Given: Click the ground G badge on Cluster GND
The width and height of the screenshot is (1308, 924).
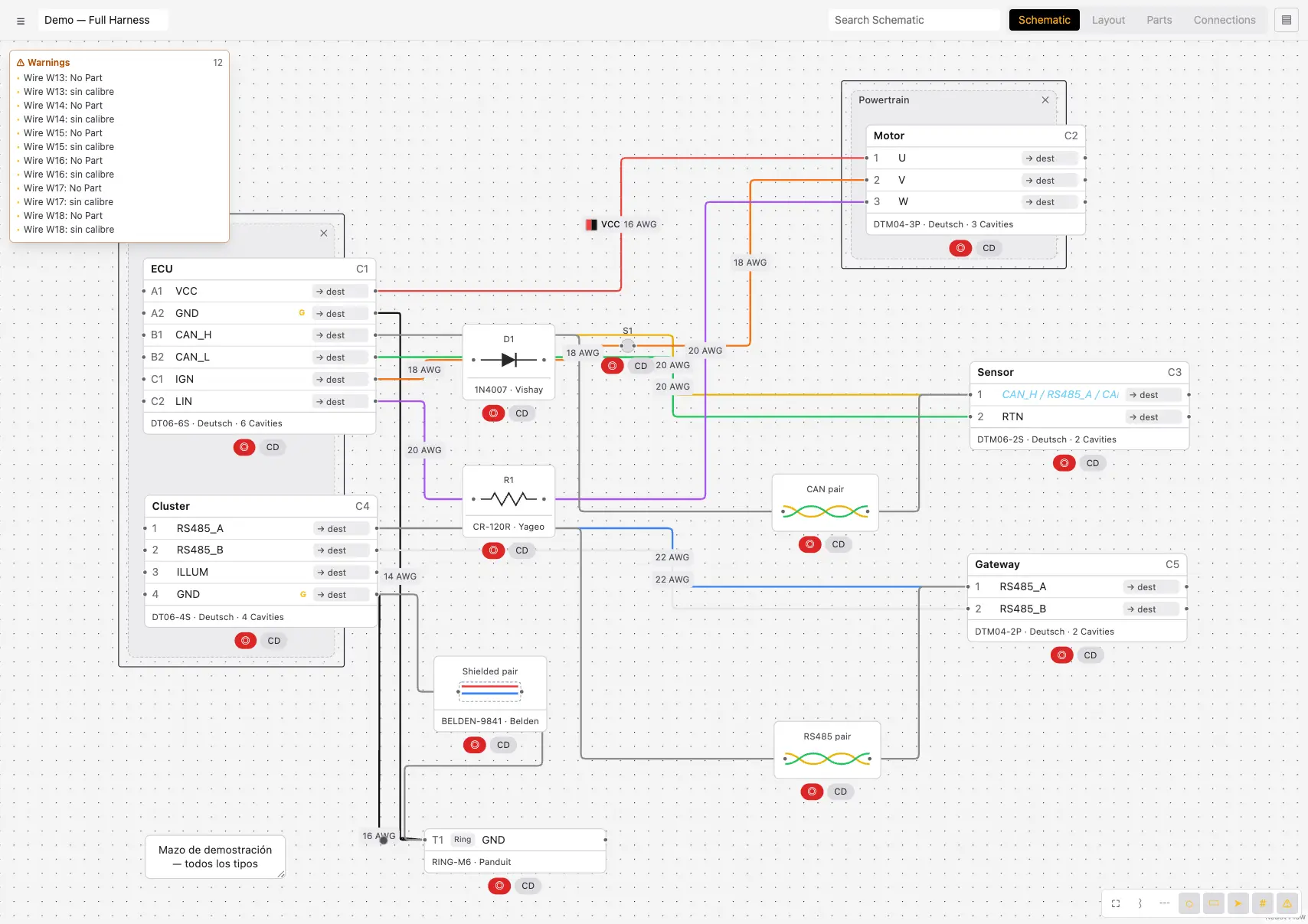Looking at the screenshot, I should pyautogui.click(x=303, y=594).
